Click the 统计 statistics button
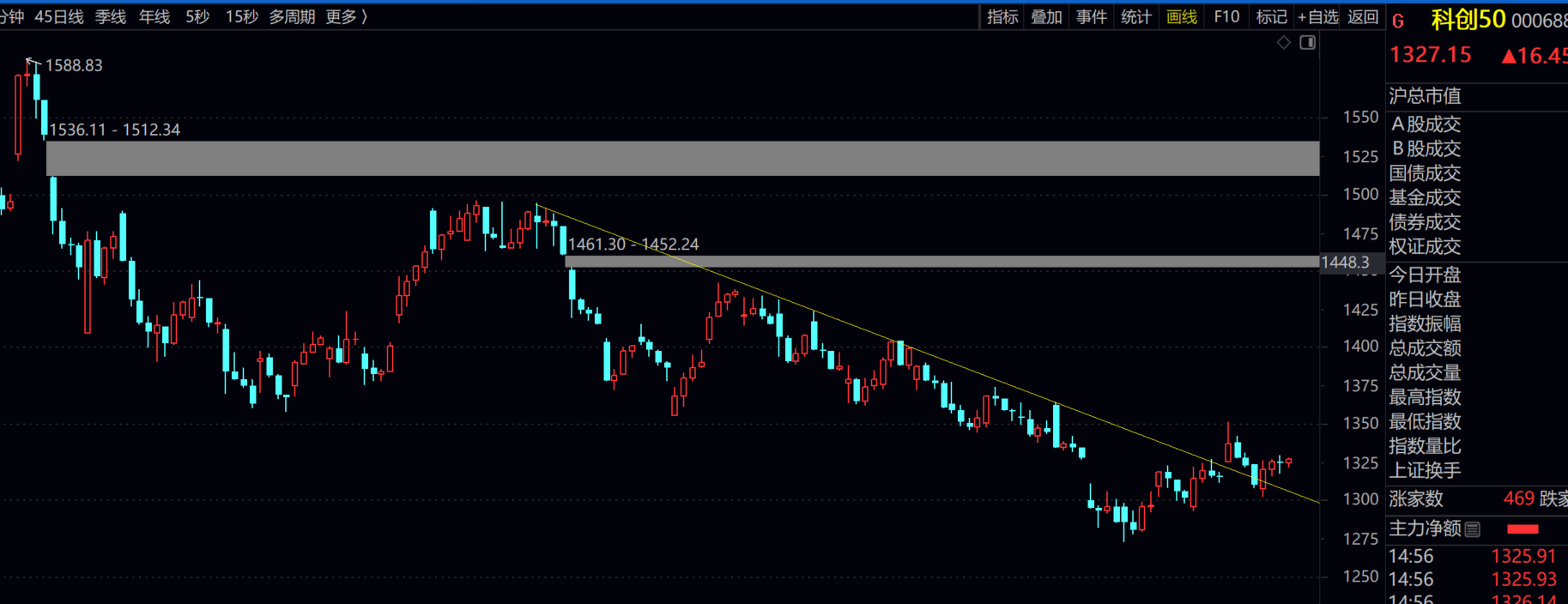 1136,17
